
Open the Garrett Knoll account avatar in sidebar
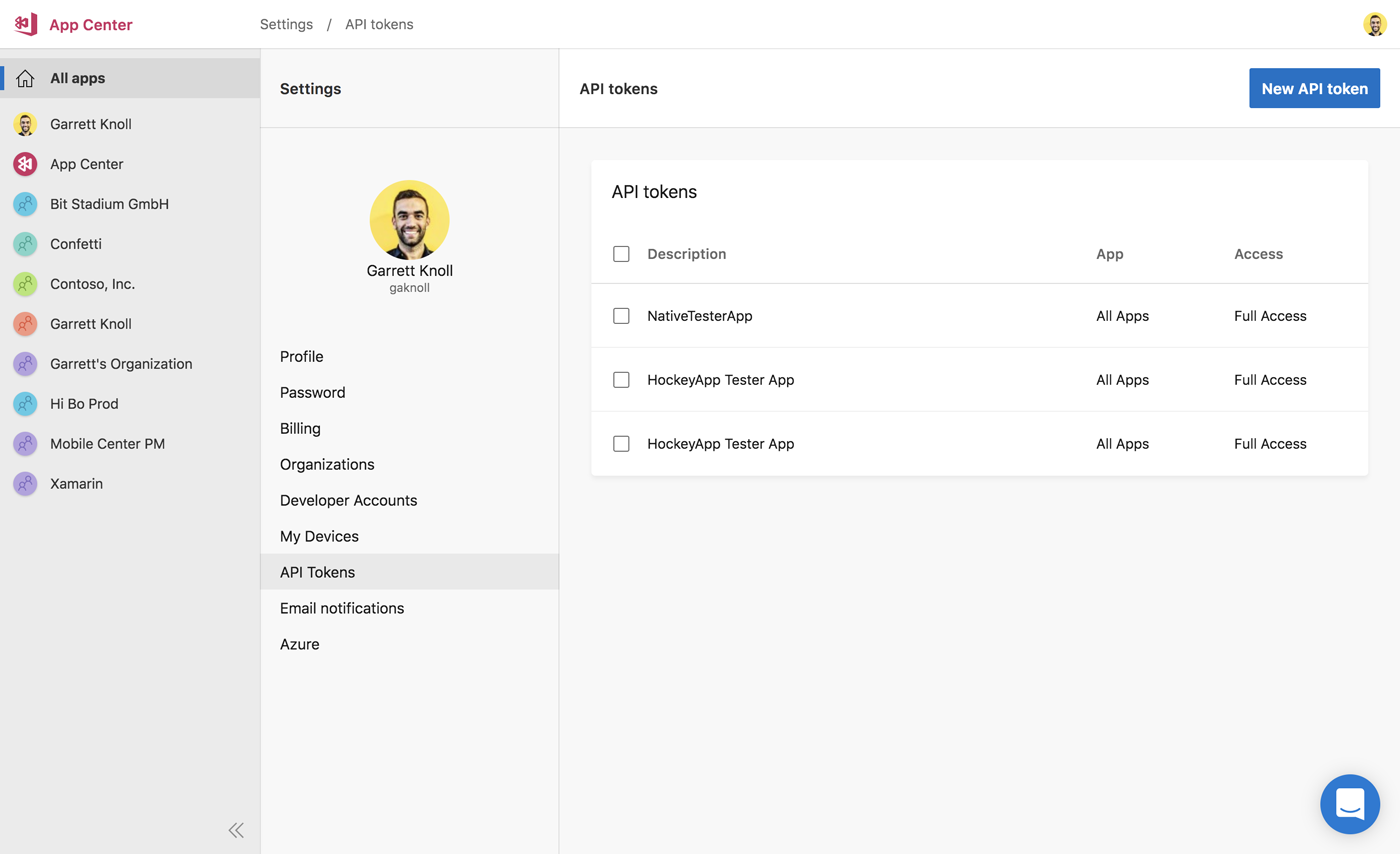24,124
